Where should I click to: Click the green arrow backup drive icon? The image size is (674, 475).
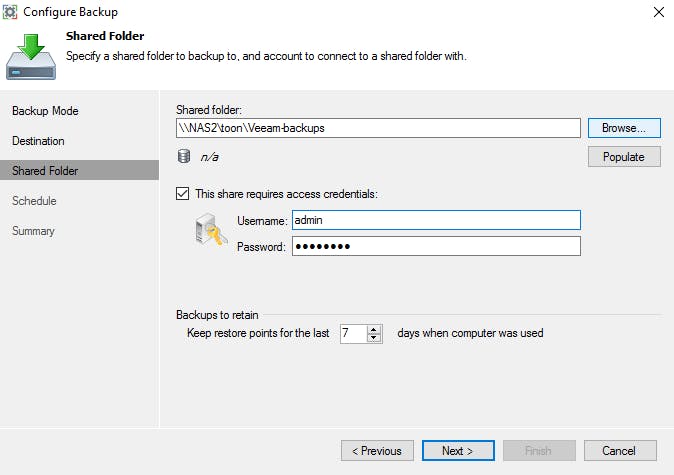32,55
